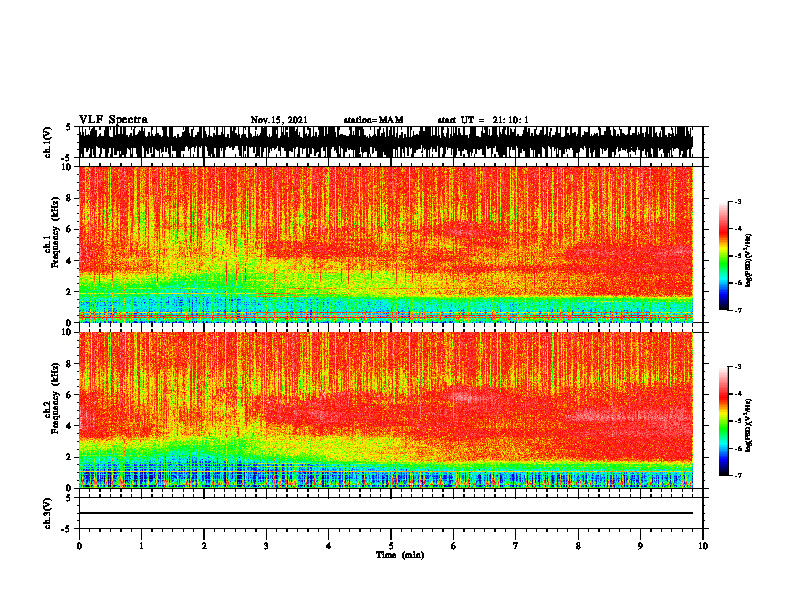
Task: Click time axis tick label "7"
Action: coord(516,546)
